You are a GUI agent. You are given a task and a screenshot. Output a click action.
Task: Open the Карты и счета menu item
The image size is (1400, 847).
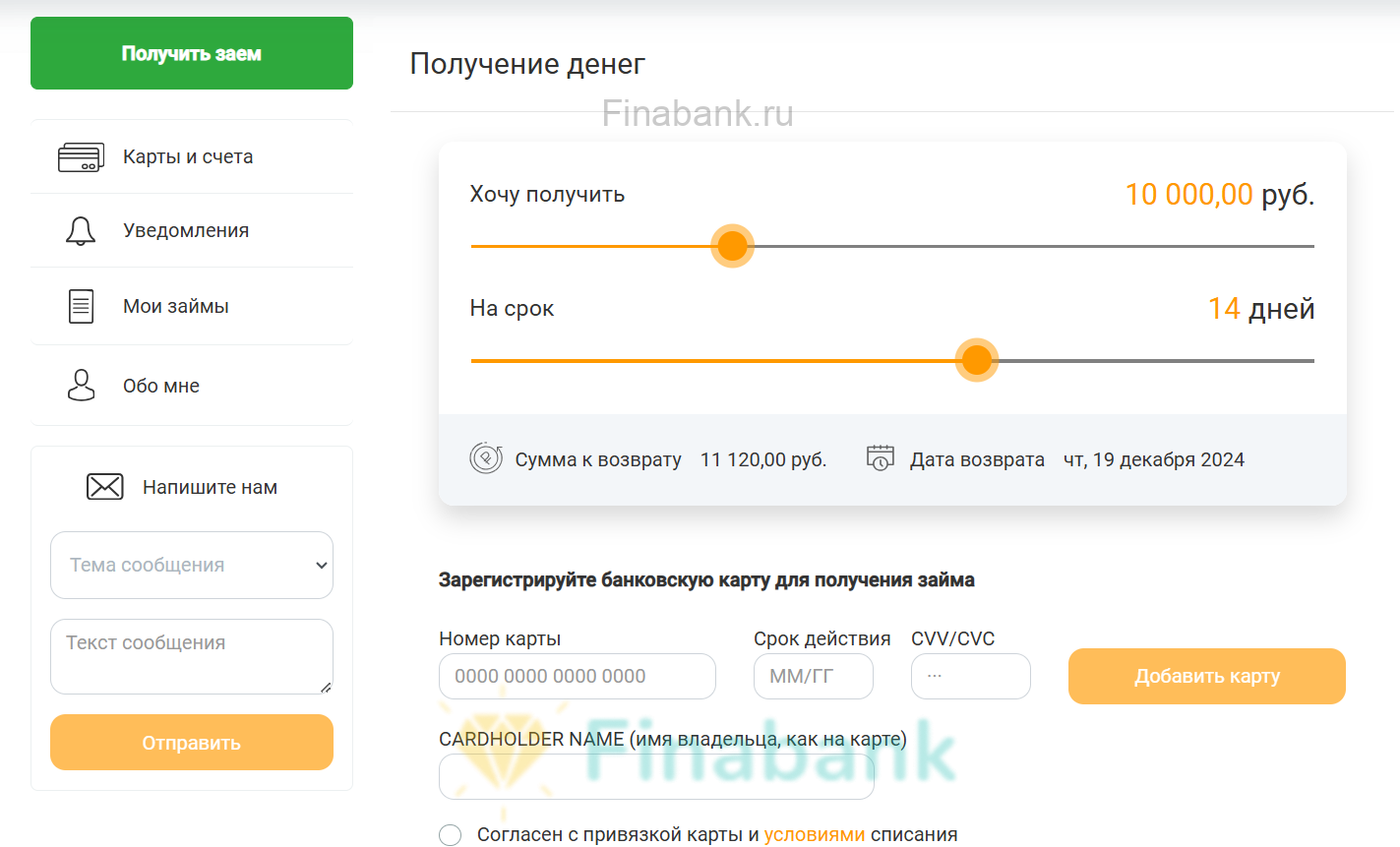192,157
